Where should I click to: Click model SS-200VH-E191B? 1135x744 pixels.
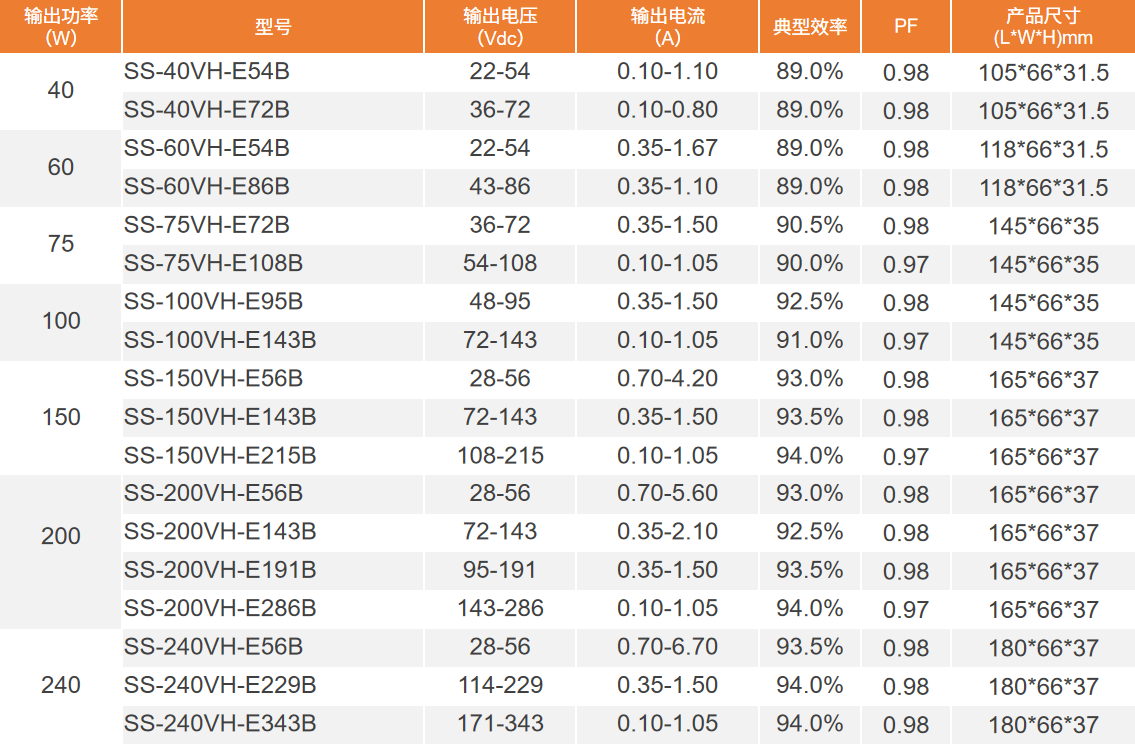(x=220, y=570)
